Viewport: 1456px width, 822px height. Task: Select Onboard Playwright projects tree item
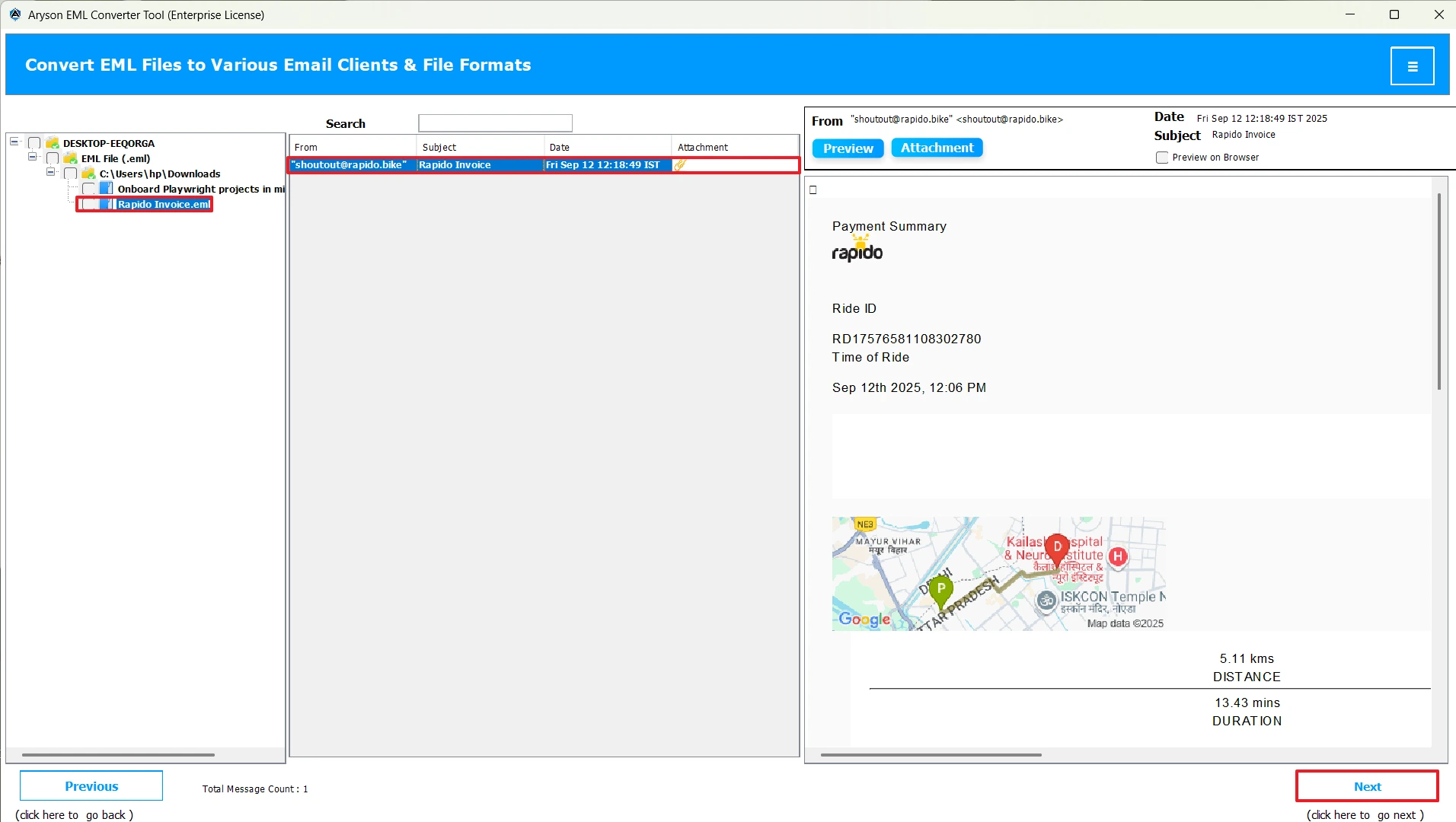tap(201, 189)
